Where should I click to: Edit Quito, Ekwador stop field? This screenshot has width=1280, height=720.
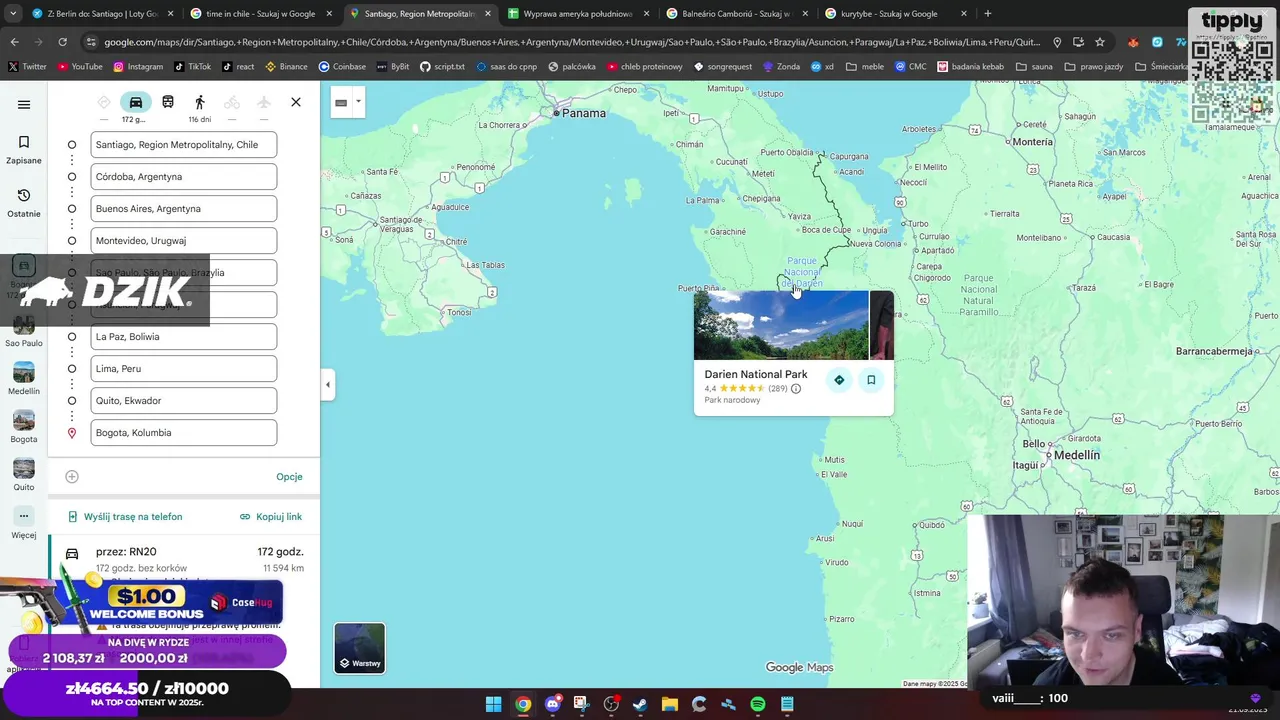(x=184, y=401)
